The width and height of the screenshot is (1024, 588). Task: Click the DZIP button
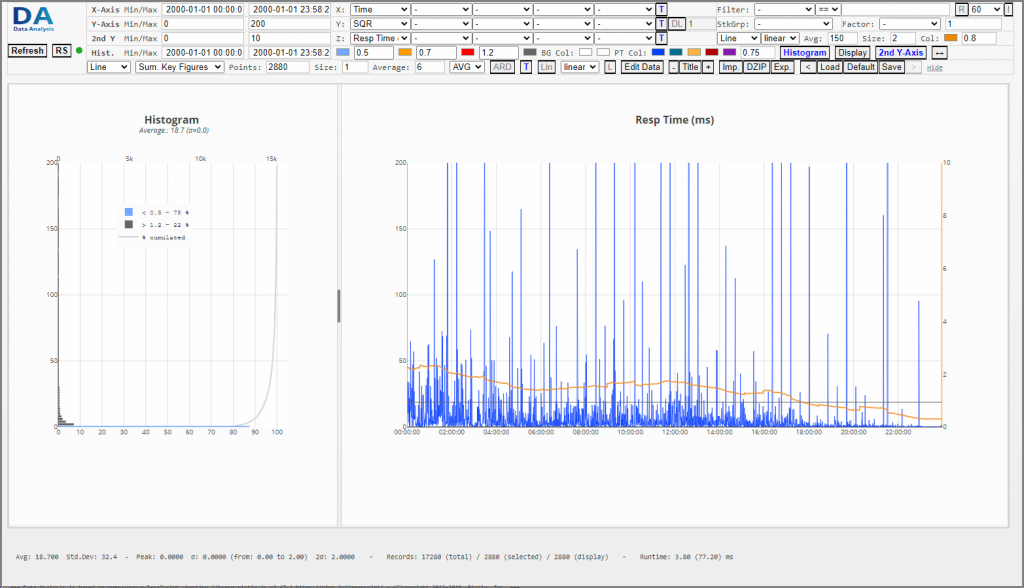coord(756,67)
